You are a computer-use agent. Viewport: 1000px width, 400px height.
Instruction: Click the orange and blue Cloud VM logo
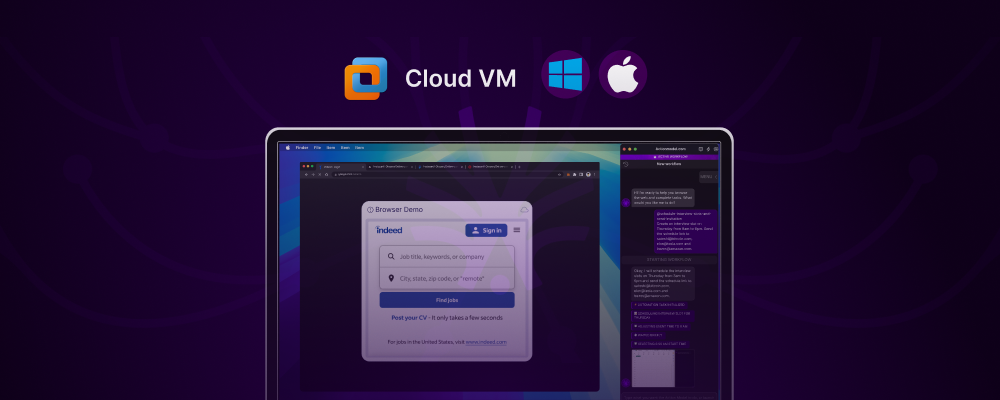(x=366, y=78)
